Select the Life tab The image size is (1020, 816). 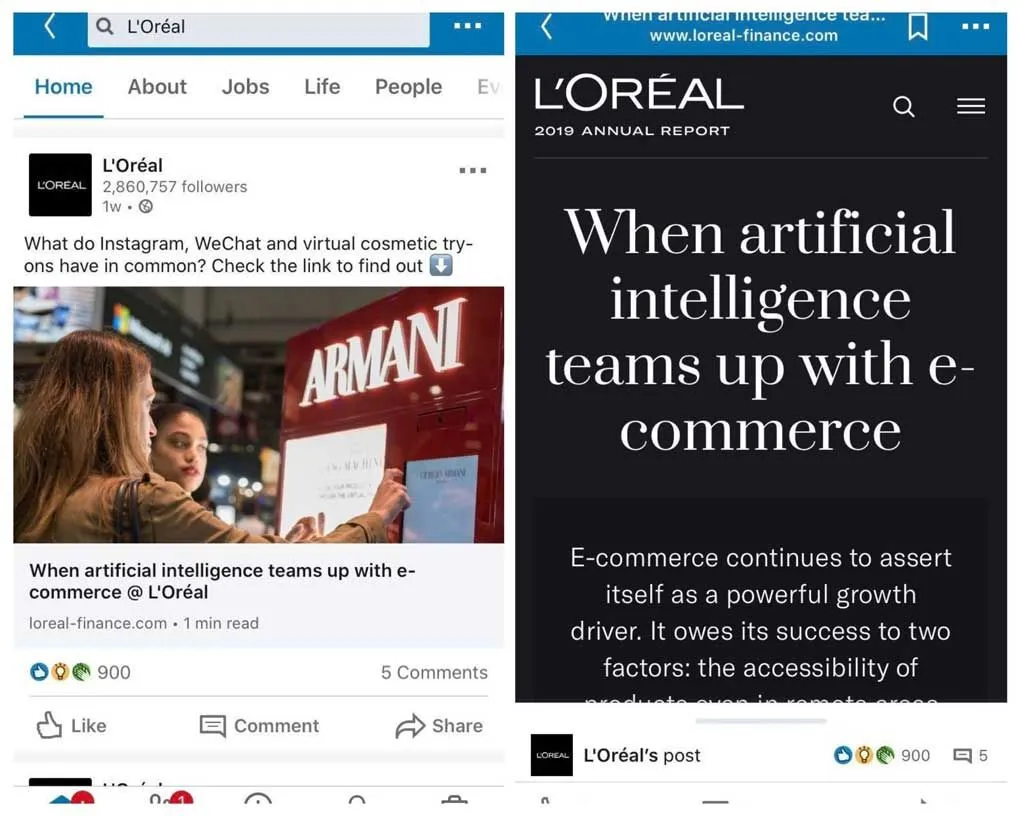[322, 87]
